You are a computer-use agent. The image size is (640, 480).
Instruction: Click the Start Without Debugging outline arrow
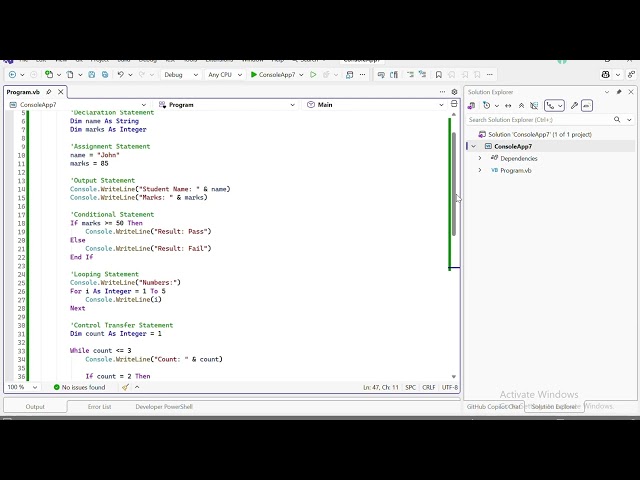(x=313, y=75)
